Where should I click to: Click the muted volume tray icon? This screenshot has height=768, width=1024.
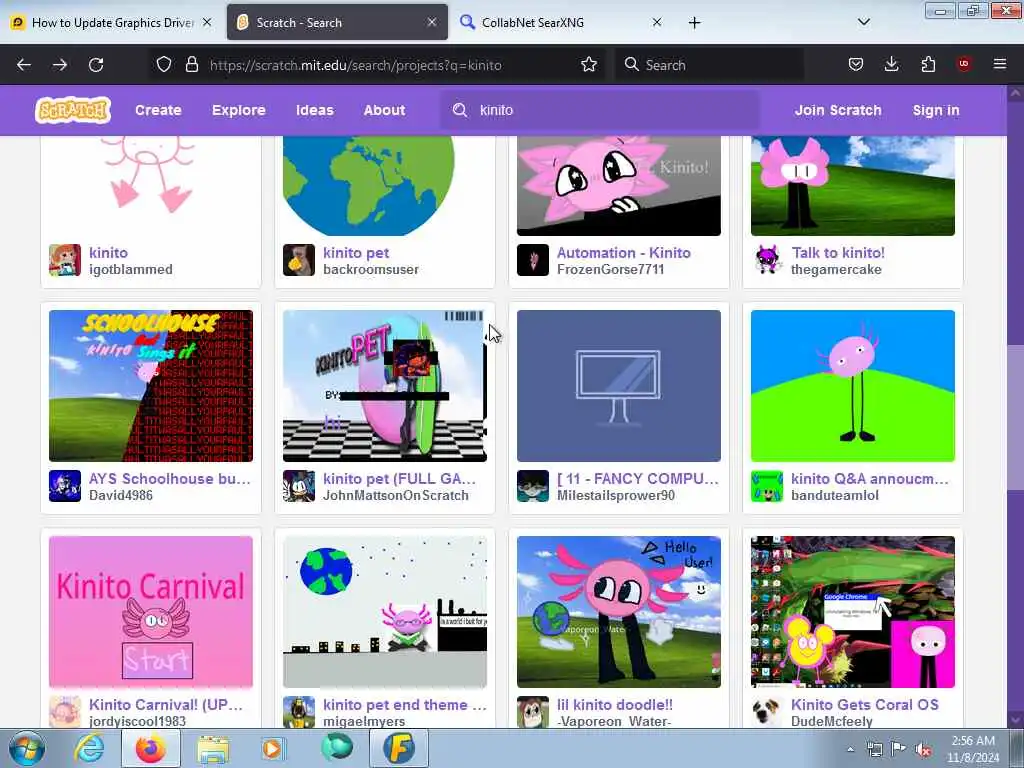coord(923,749)
